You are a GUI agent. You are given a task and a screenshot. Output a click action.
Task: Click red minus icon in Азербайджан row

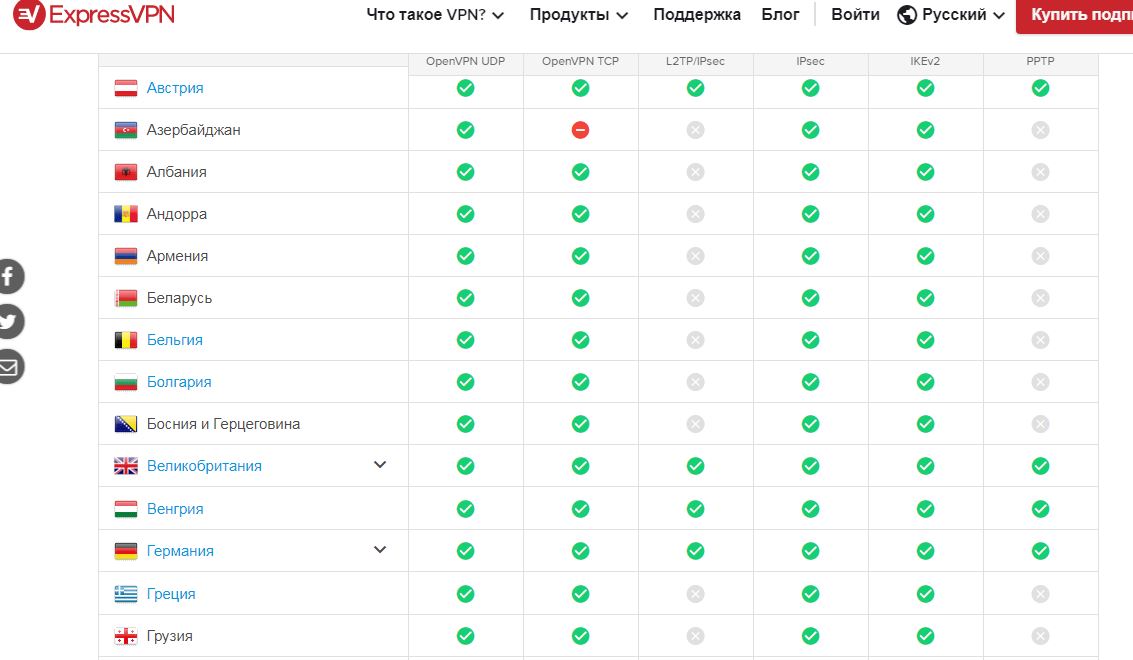(580, 130)
